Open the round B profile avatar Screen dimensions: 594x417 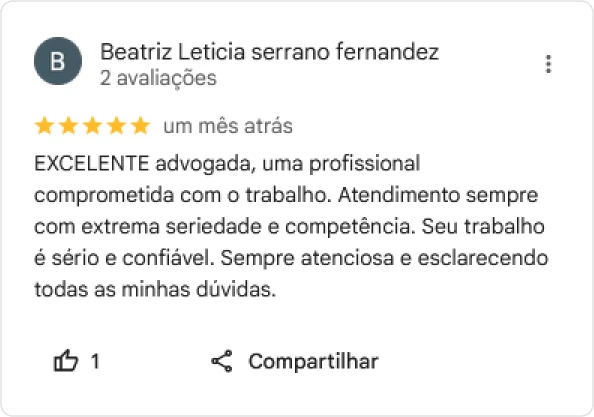coord(58,61)
